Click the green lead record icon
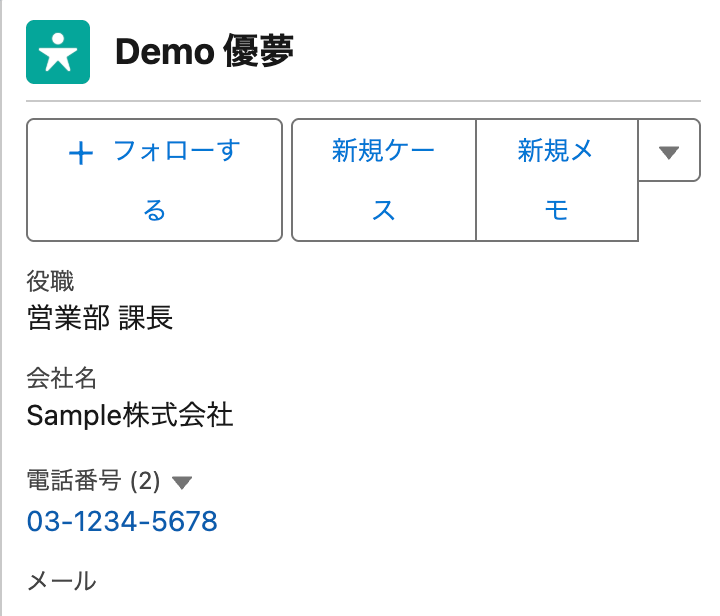This screenshot has width=720, height=616. [58, 52]
